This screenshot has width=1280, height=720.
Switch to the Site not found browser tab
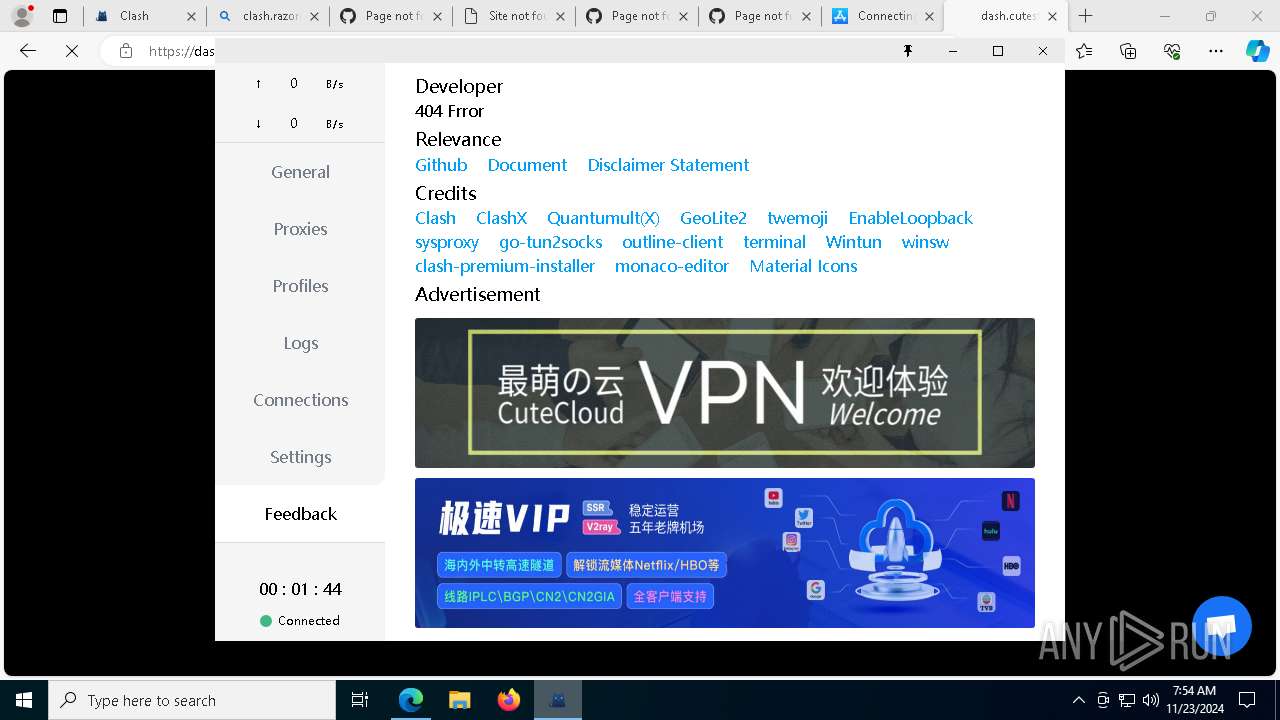(514, 16)
